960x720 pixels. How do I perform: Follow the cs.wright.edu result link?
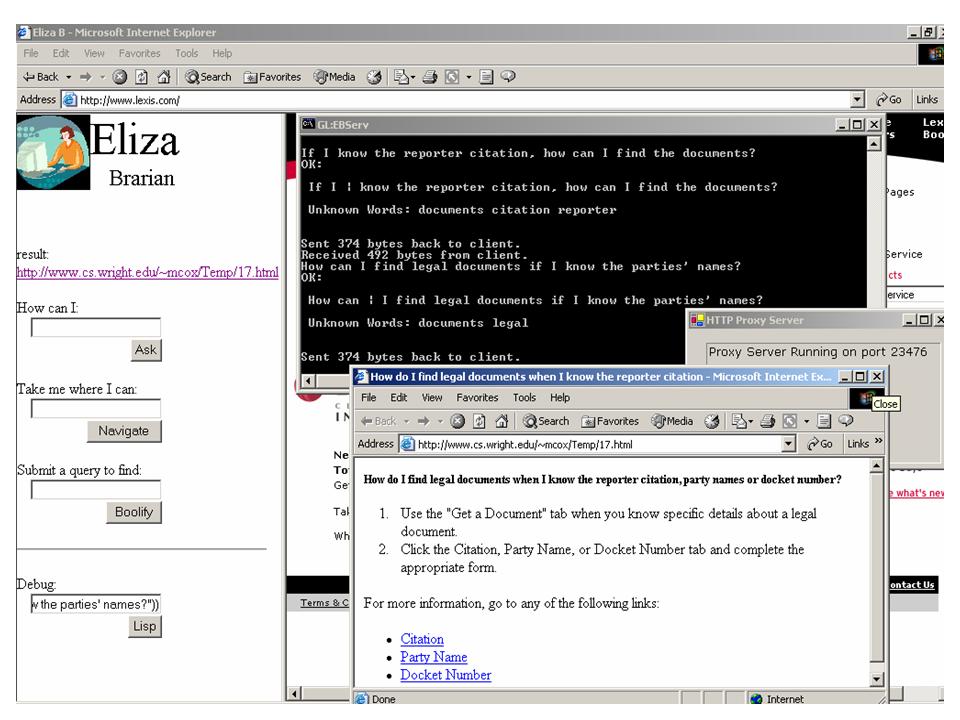pyautogui.click(x=147, y=272)
